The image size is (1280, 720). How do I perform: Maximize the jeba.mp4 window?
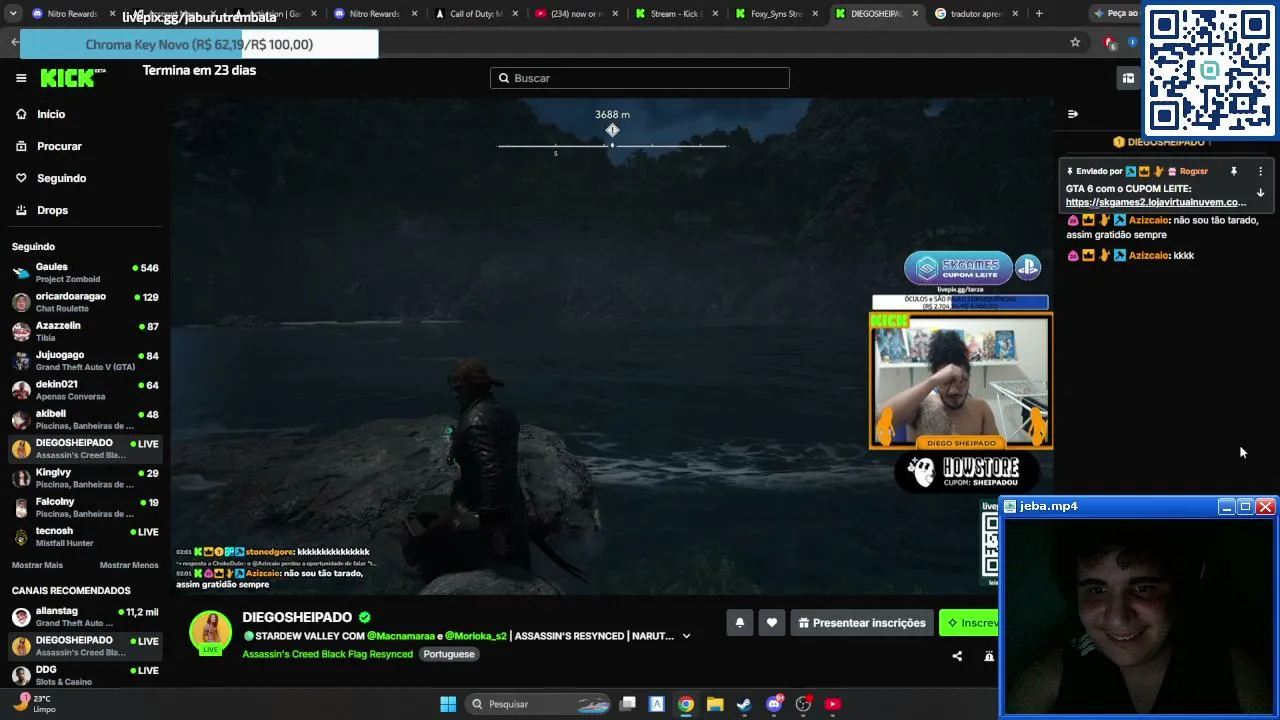[x=1245, y=507]
